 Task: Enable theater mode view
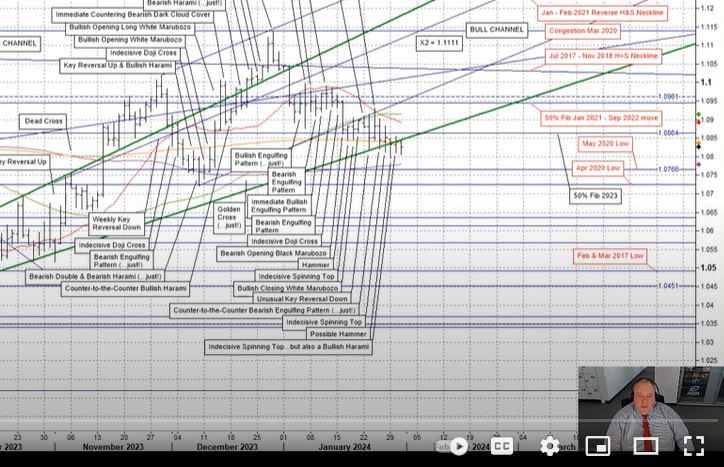(x=645, y=446)
